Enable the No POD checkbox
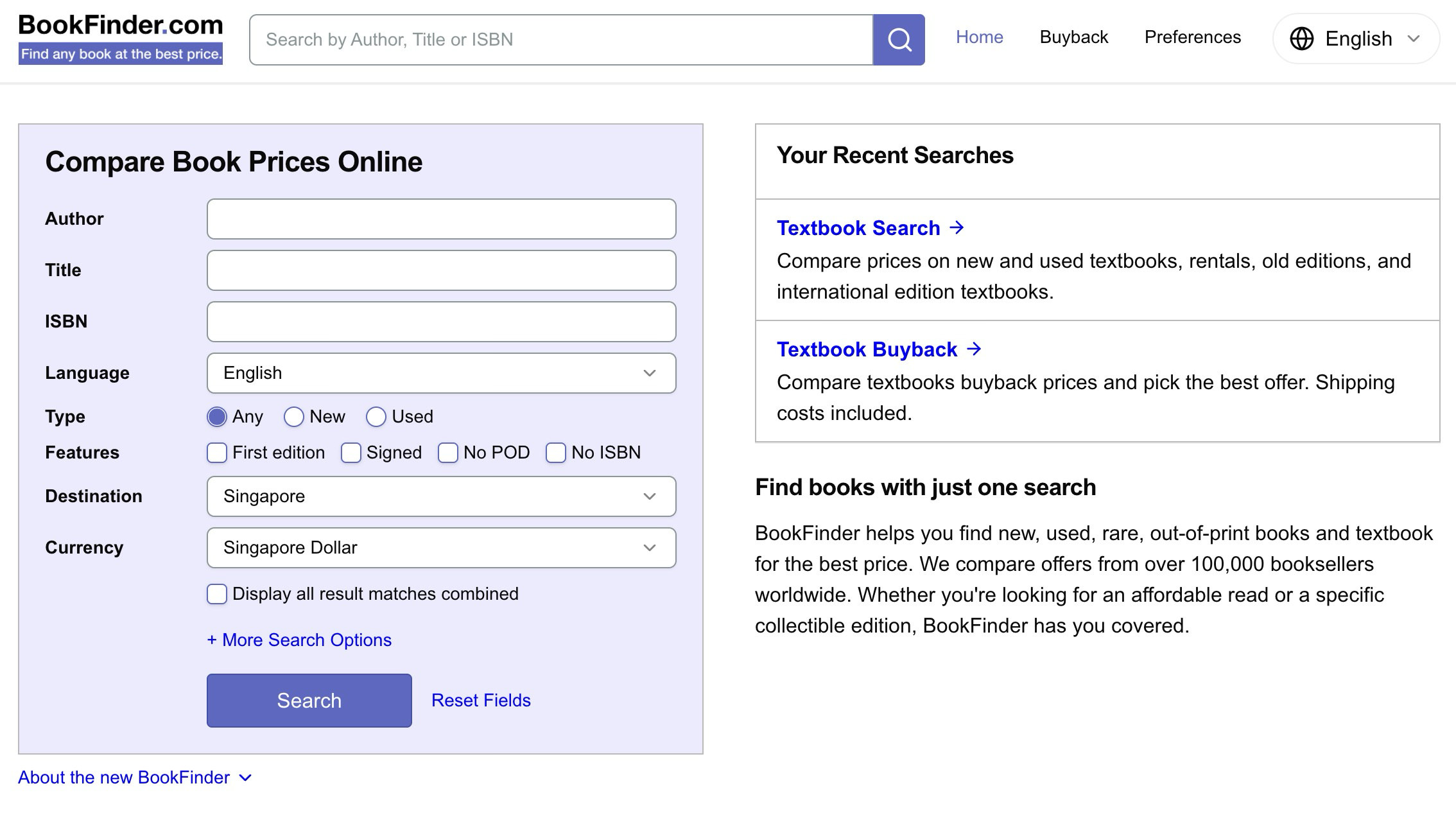1456x813 pixels. [x=448, y=453]
